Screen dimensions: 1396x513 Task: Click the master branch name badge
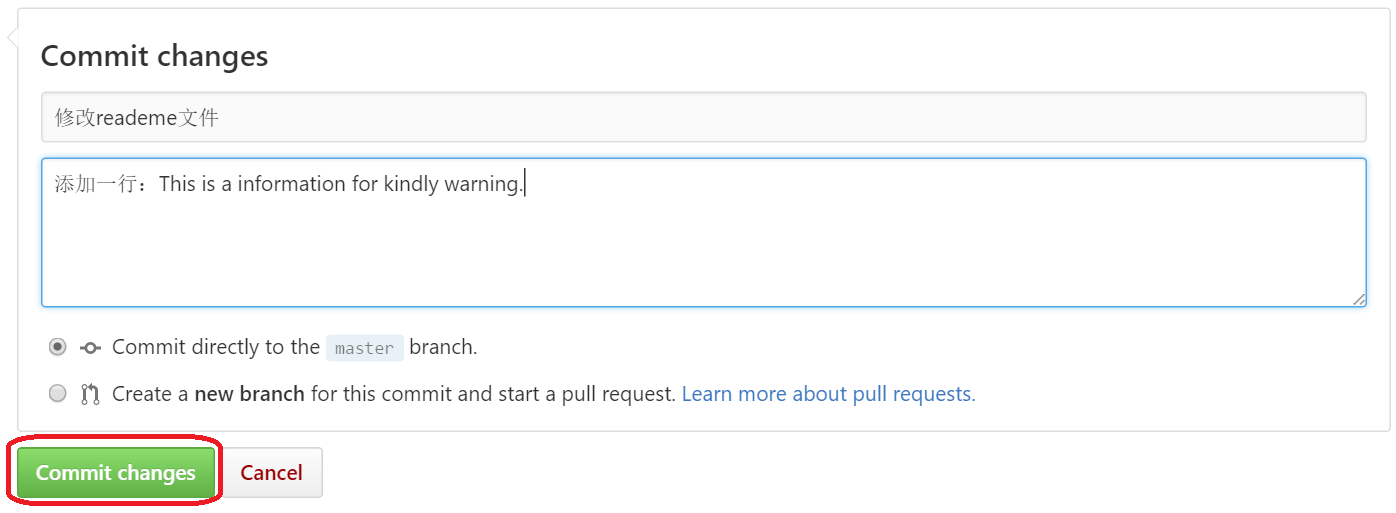364,348
